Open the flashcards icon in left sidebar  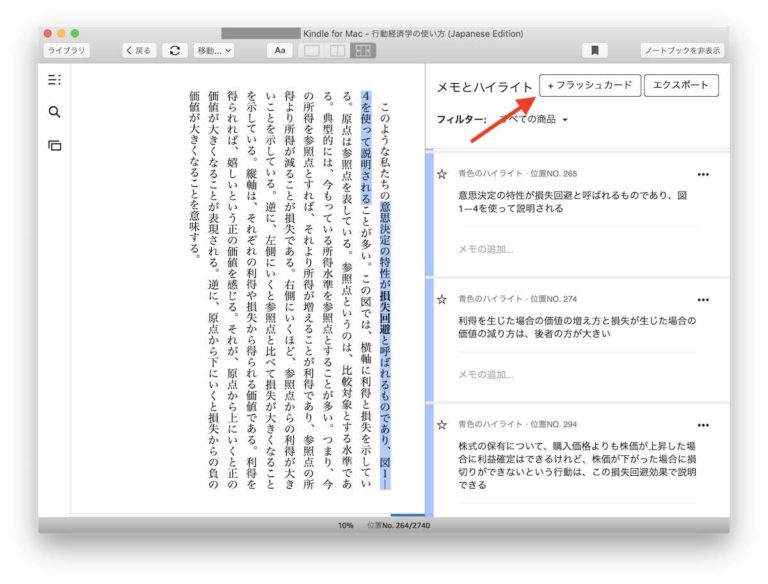pos(54,146)
